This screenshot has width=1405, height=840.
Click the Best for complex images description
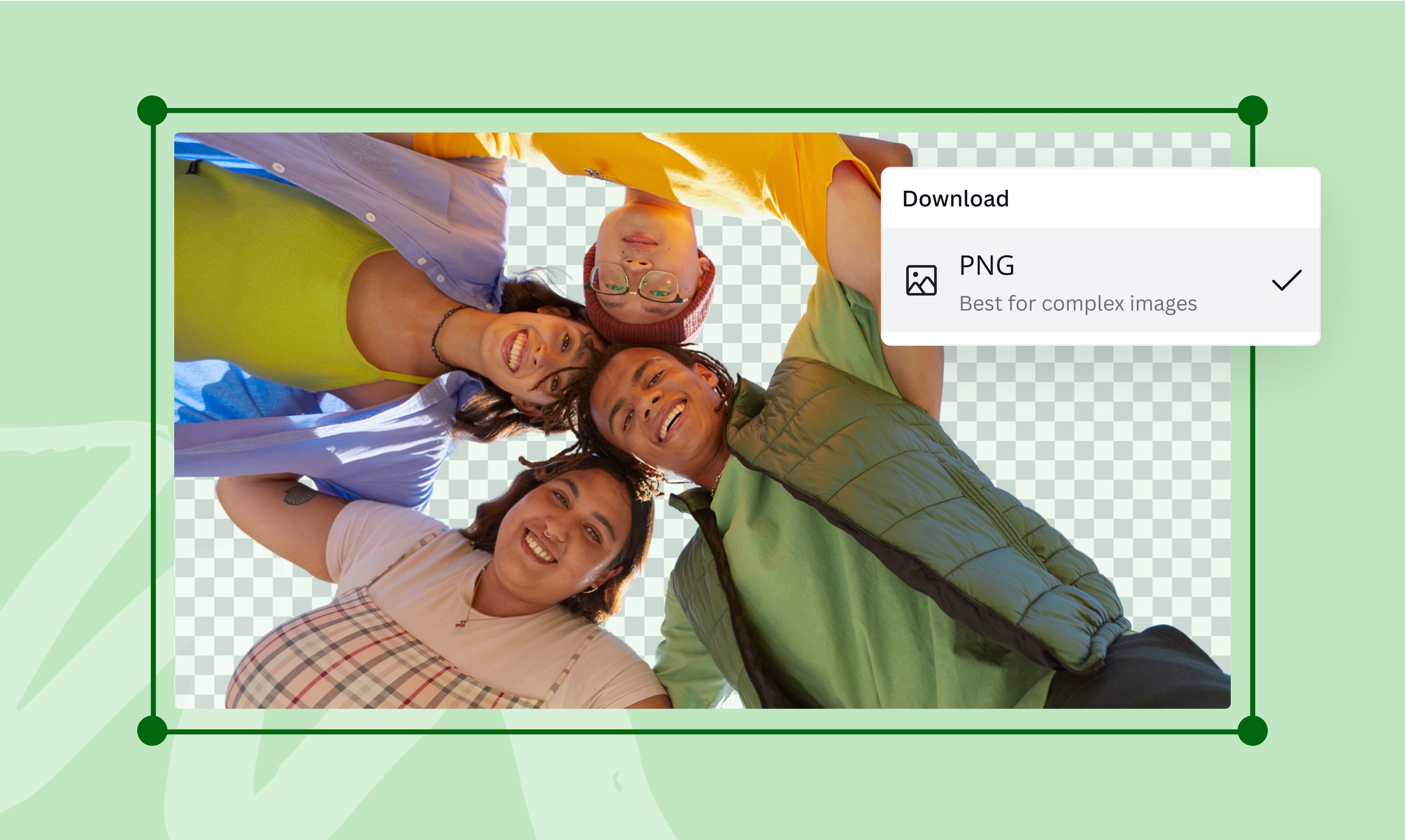(x=1078, y=304)
